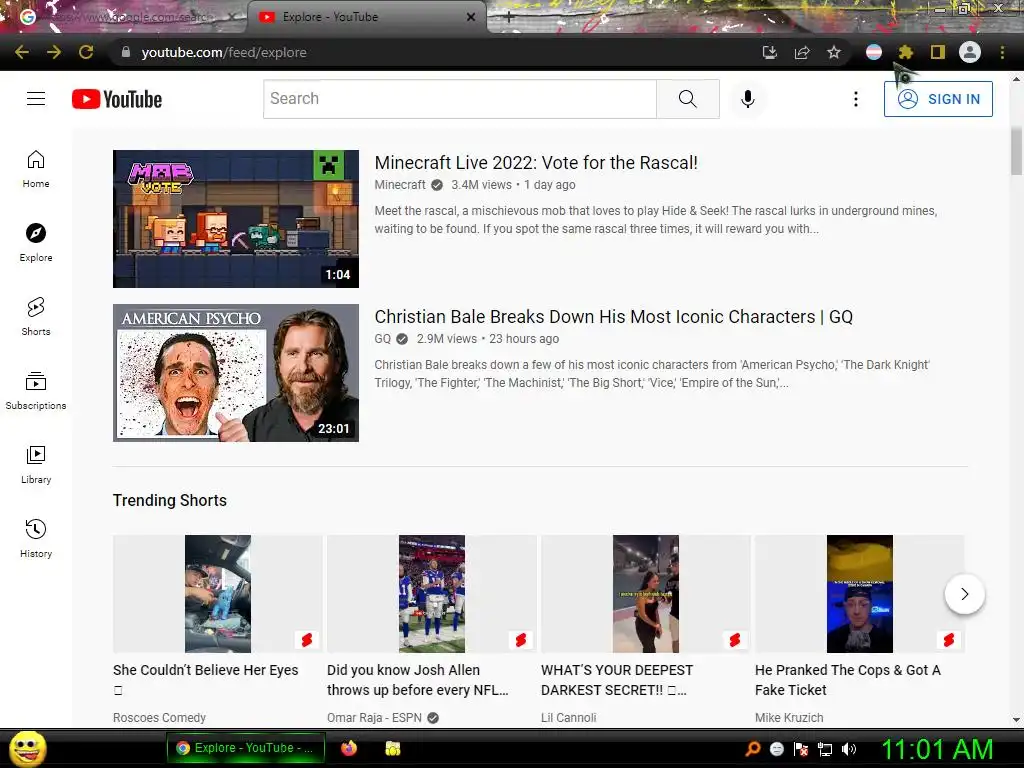Click the flag with red X tray icon
The height and width of the screenshot is (768, 1024).
[801, 749]
